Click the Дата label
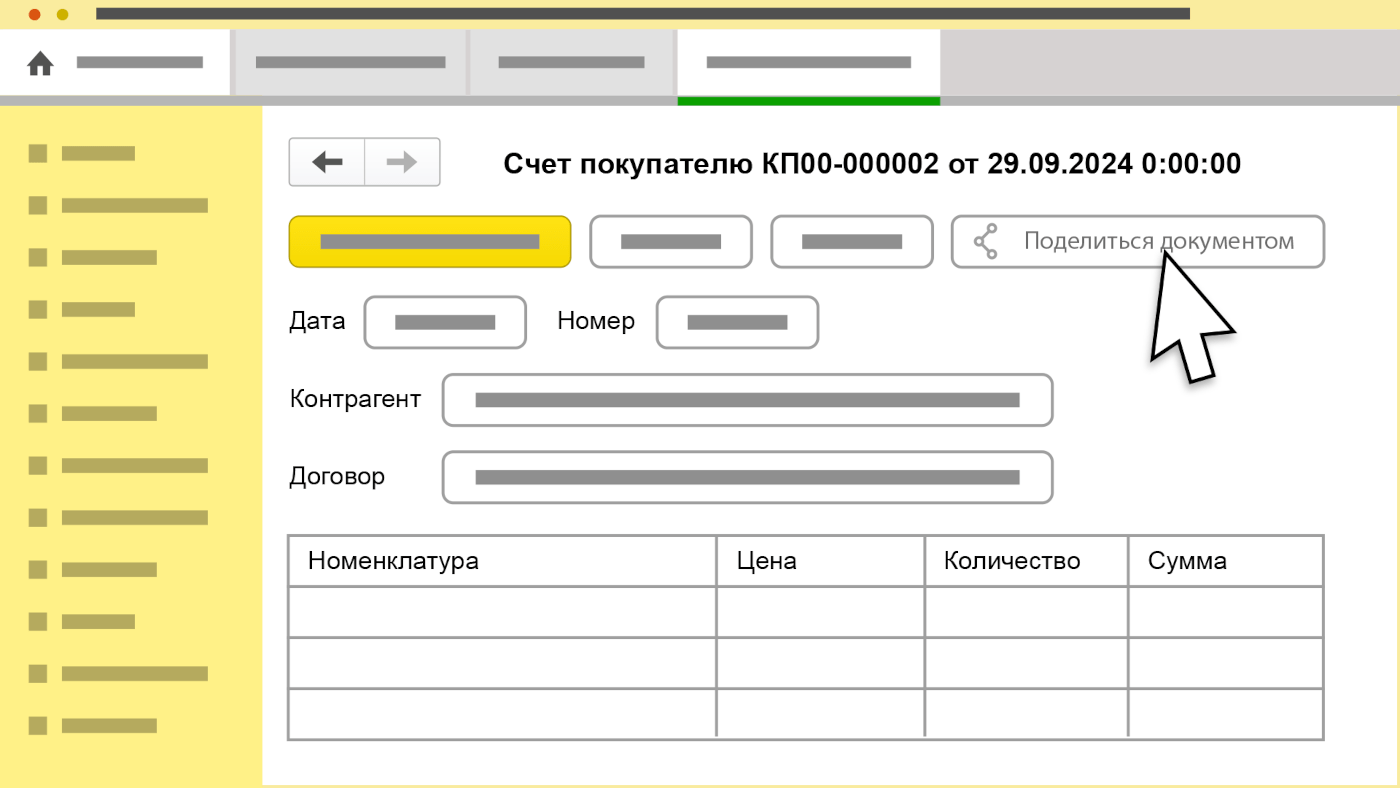The width and height of the screenshot is (1400, 788). [317, 321]
